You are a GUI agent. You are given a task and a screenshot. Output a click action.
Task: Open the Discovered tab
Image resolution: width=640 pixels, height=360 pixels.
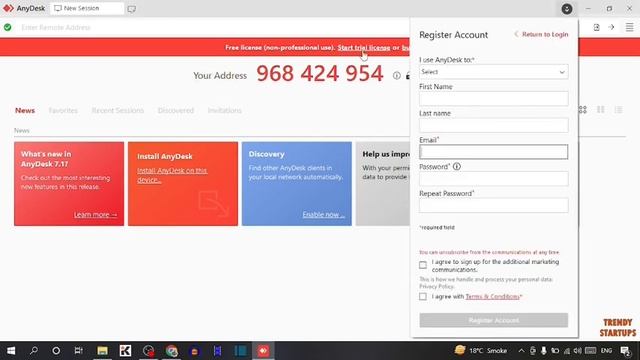176,111
